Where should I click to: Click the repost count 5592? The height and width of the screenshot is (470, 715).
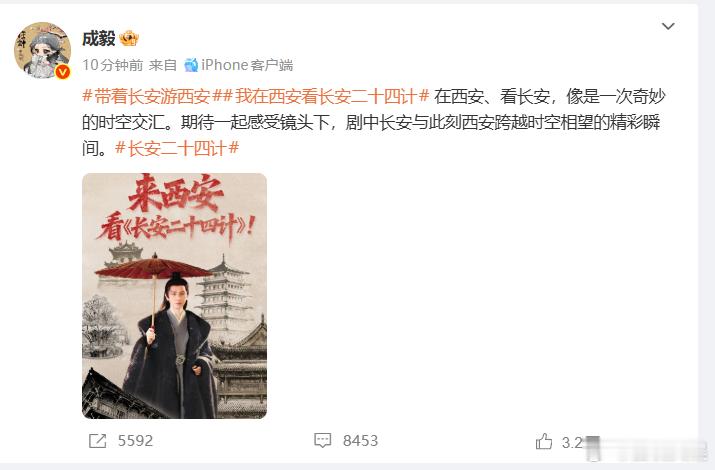pos(135,441)
